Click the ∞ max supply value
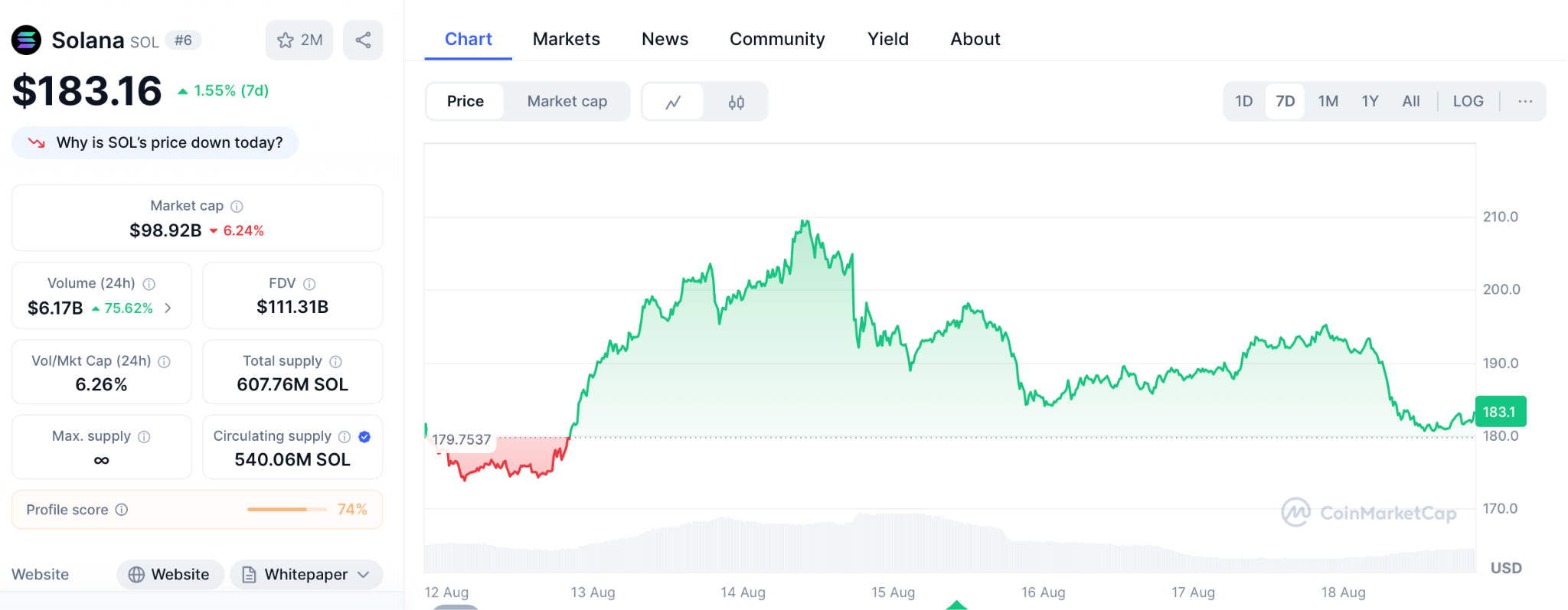 coord(101,460)
